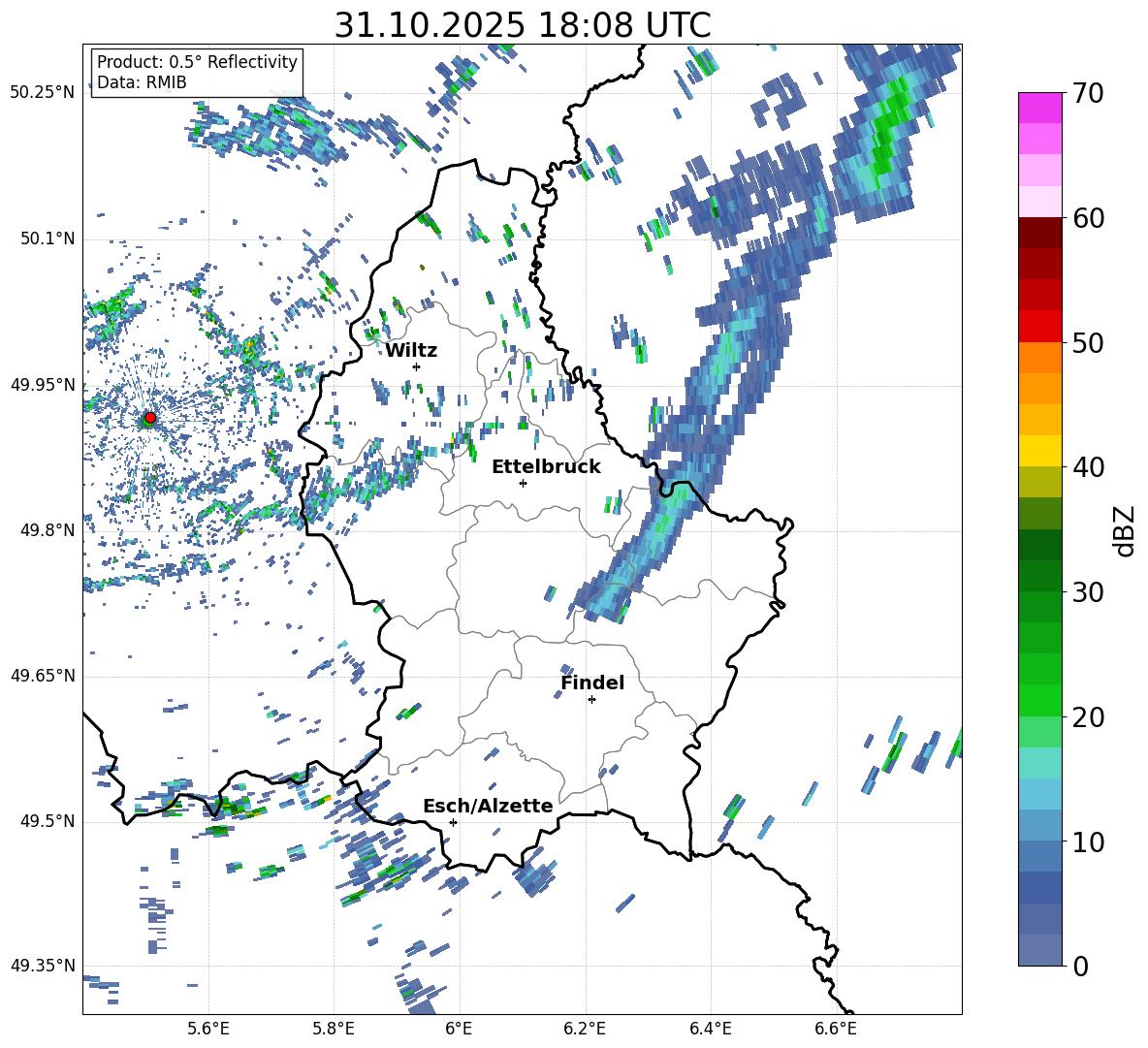This screenshot has height=1048, width=1148.
Task: Pick the bright green colorbar swatch above 20
Action: [x=1039, y=700]
